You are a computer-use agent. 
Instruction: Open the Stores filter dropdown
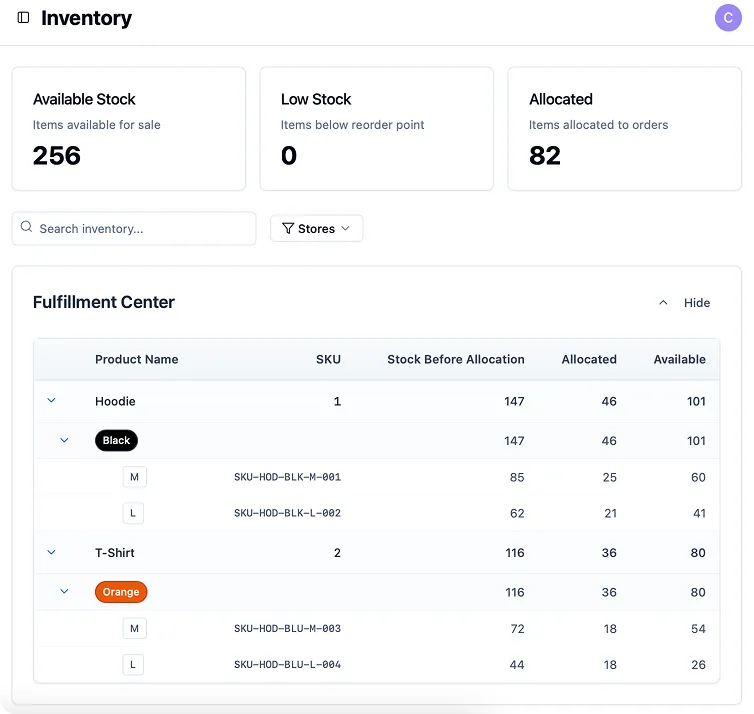point(316,229)
